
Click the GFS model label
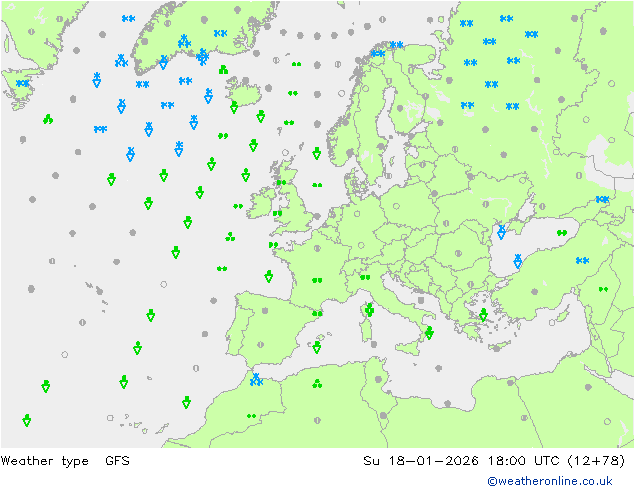click(117, 460)
